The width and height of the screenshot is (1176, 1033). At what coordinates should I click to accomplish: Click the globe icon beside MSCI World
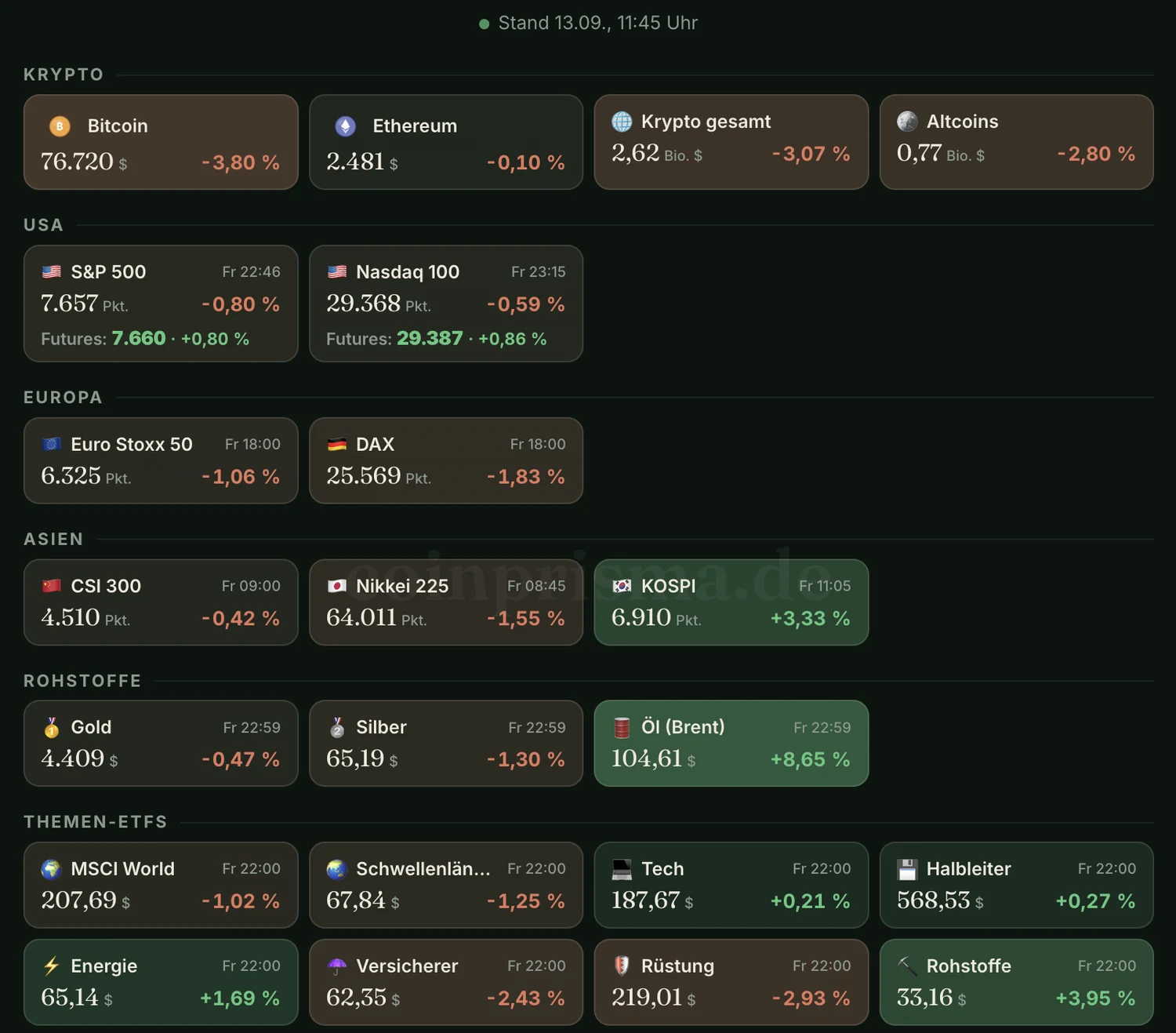(x=52, y=869)
